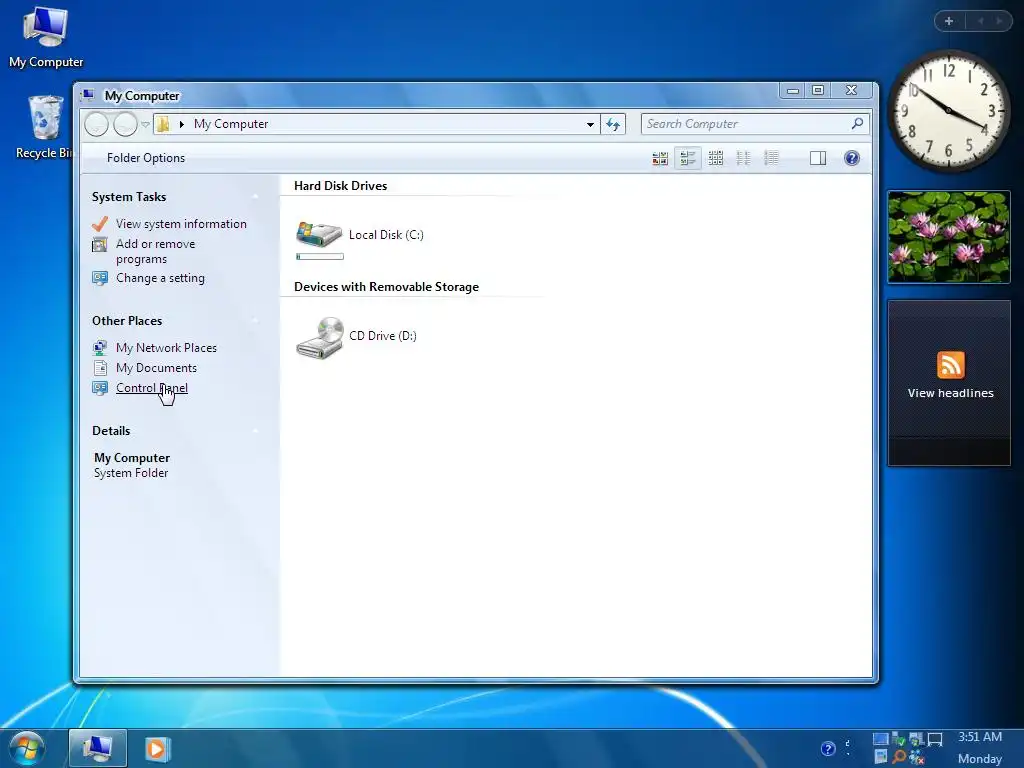This screenshot has width=1024, height=768.
Task: Switch to the two-column list view
Action: pyautogui.click(x=743, y=158)
